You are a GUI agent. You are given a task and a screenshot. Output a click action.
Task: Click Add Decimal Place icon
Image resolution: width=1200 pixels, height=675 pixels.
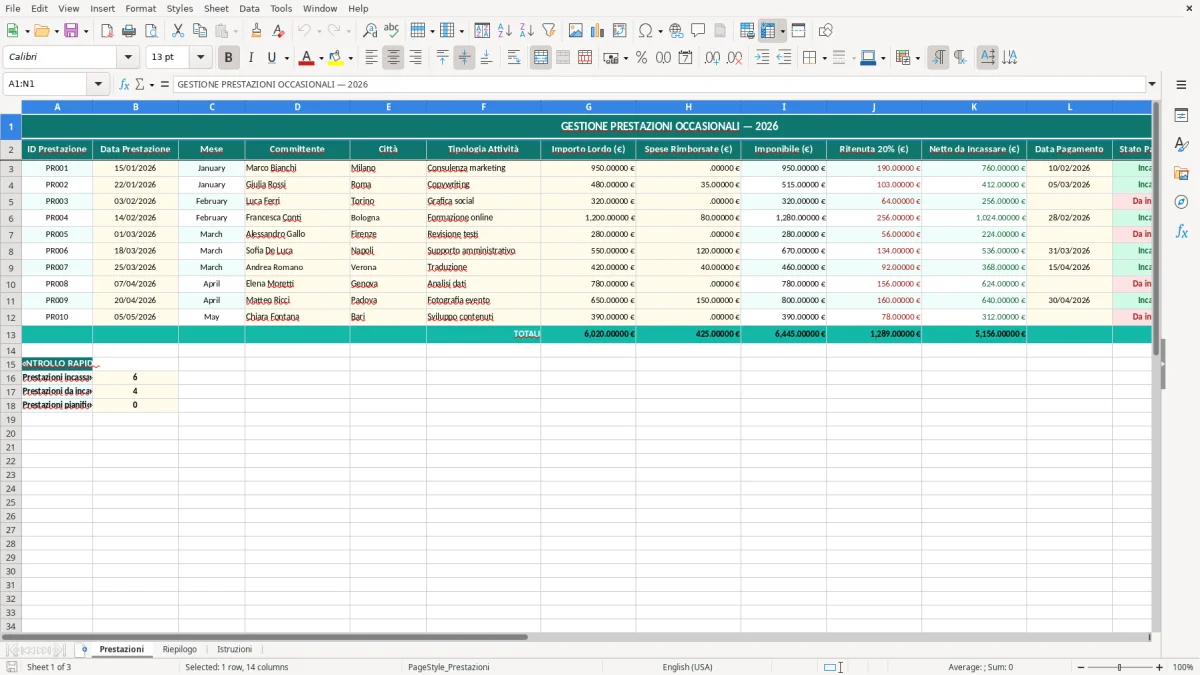(x=712, y=58)
